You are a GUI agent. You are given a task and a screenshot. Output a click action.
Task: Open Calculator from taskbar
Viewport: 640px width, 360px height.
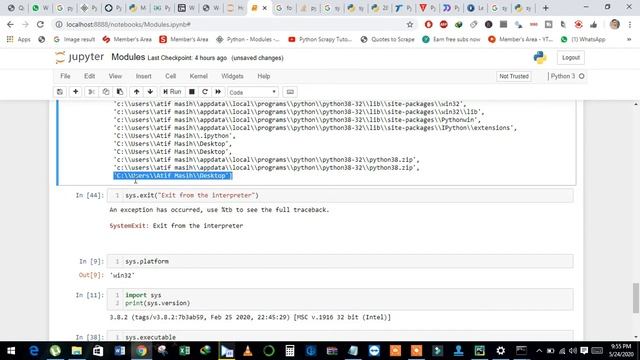click(290, 351)
